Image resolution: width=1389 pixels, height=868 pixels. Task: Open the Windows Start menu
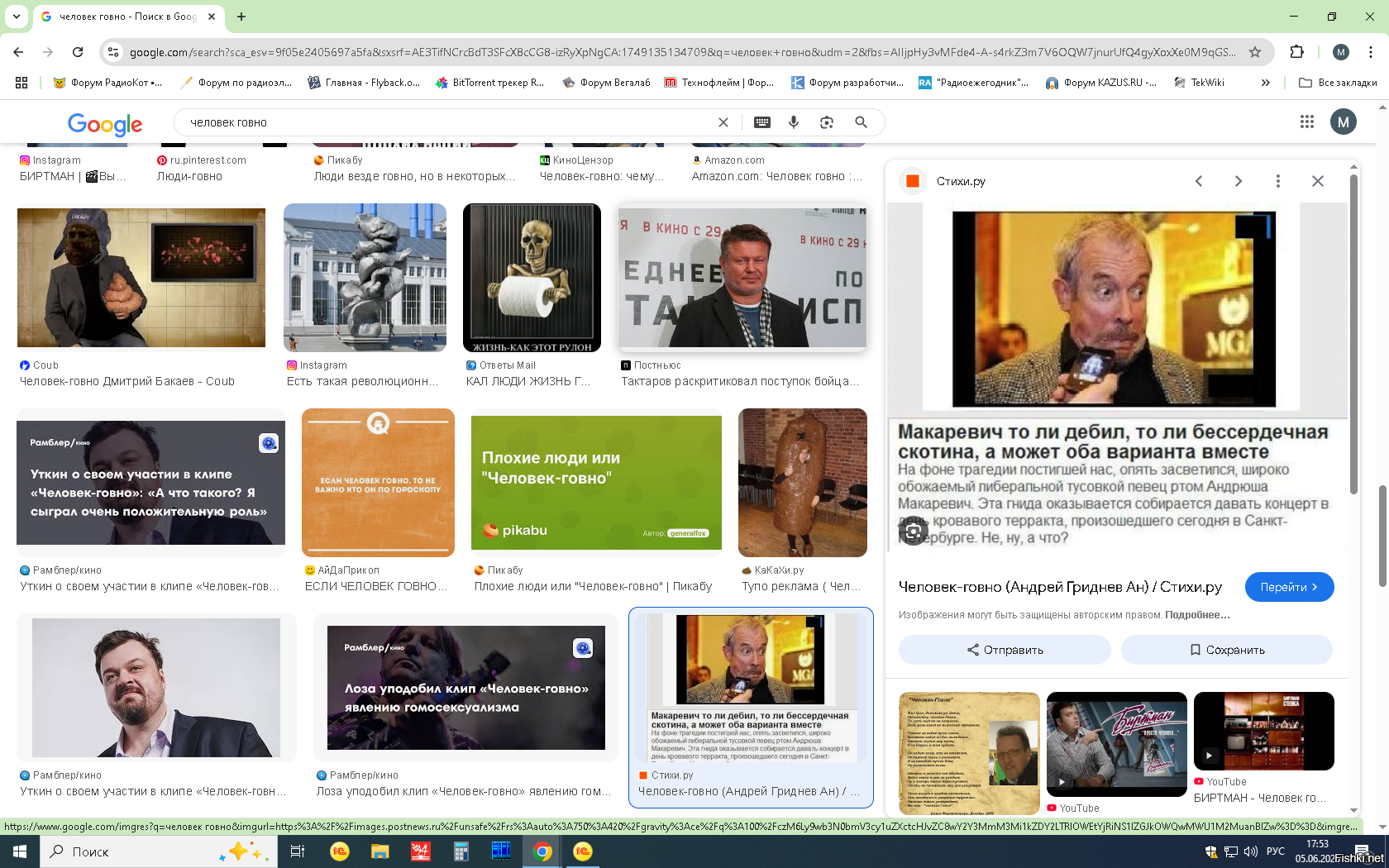click(20, 851)
